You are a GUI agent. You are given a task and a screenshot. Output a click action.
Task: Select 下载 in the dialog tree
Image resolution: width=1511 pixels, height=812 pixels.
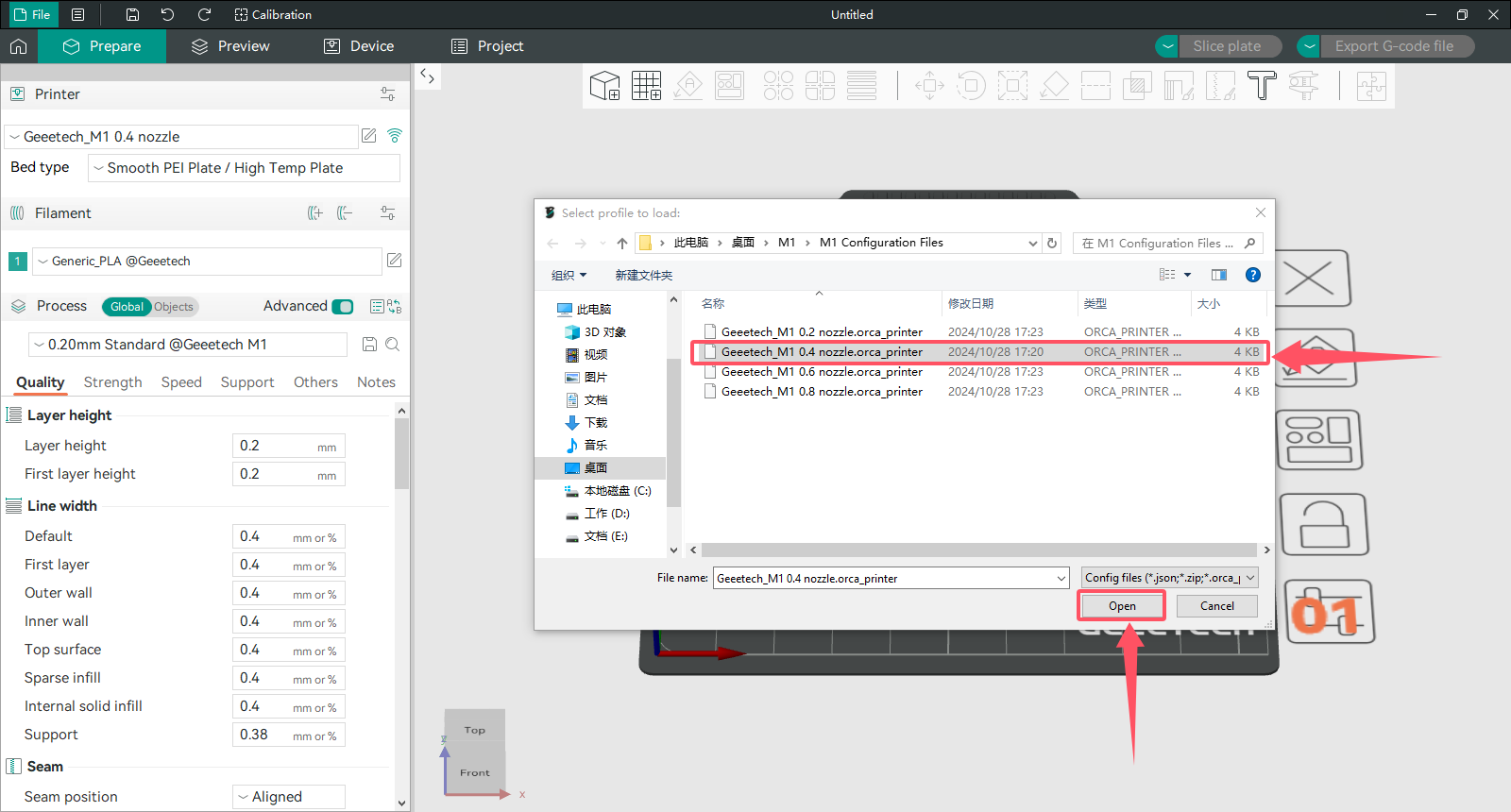pos(595,423)
